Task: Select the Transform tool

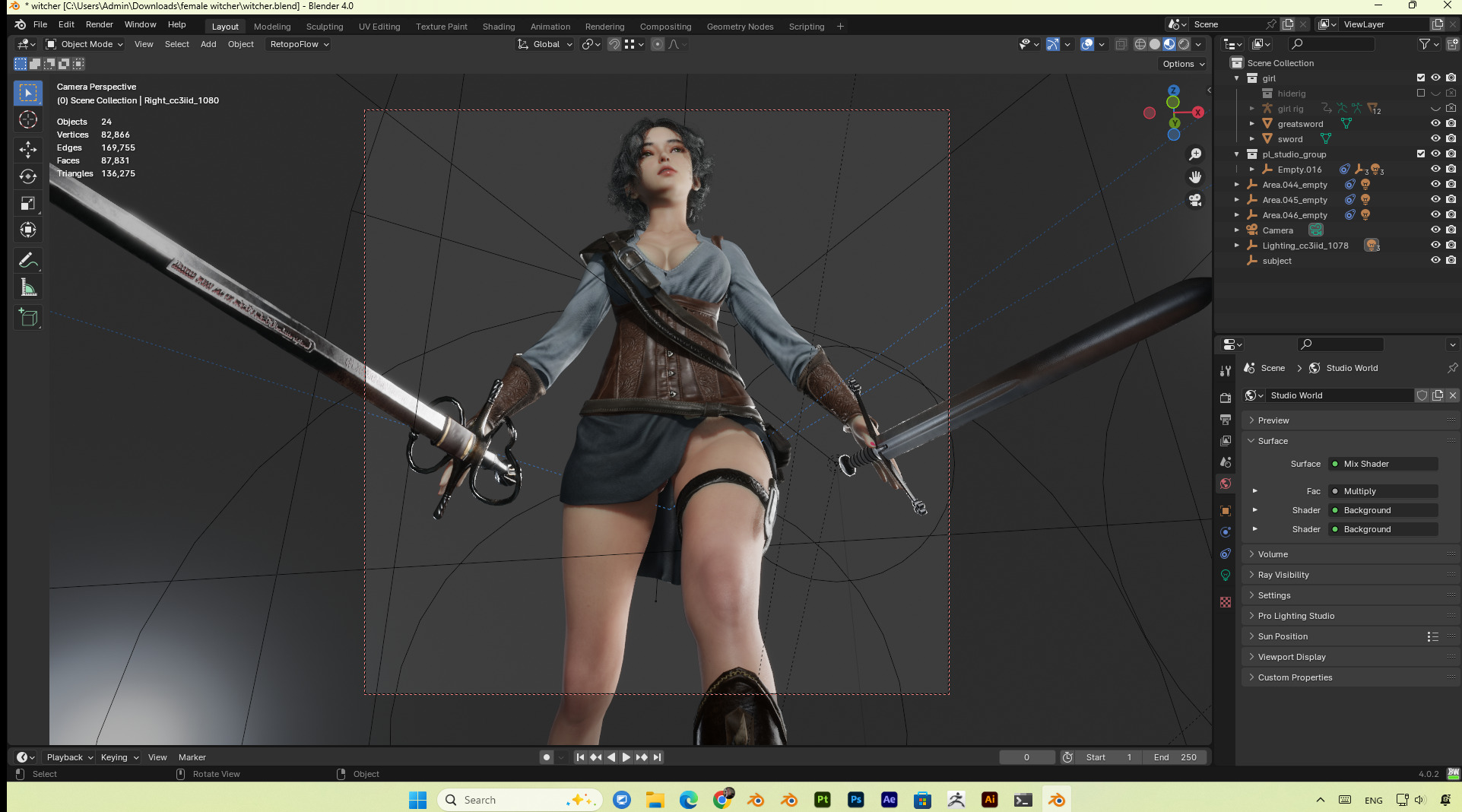Action: (28, 230)
